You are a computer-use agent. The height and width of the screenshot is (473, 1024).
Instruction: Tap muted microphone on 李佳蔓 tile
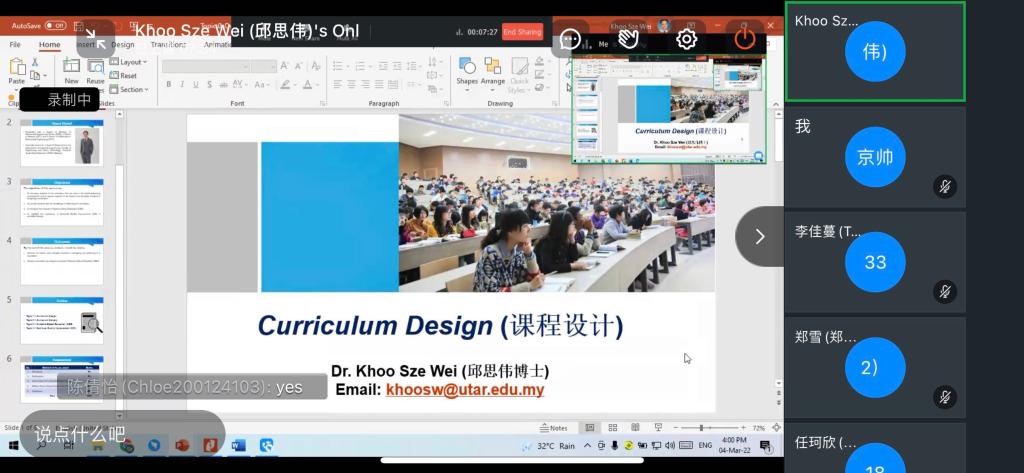tap(945, 291)
